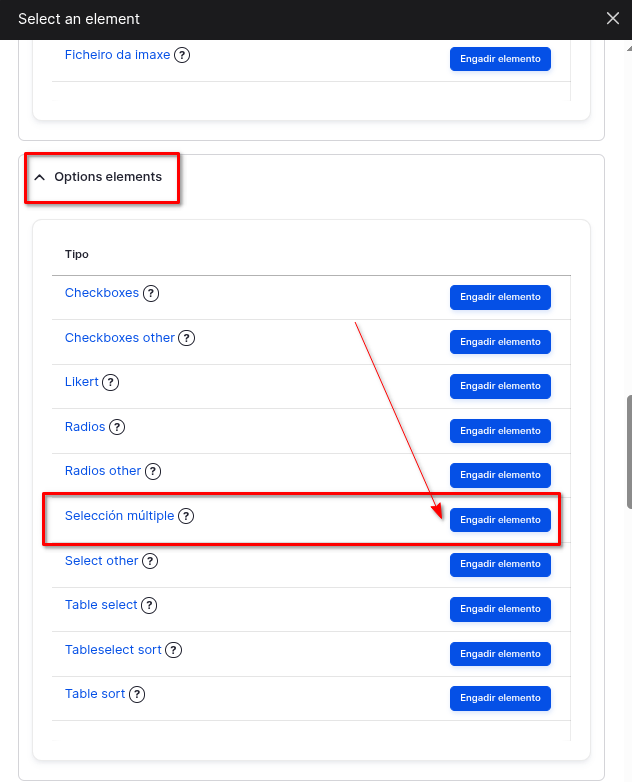Screen dimensions: 632x782
Task: Click help icon next to Checkboxes
Action: (151, 293)
